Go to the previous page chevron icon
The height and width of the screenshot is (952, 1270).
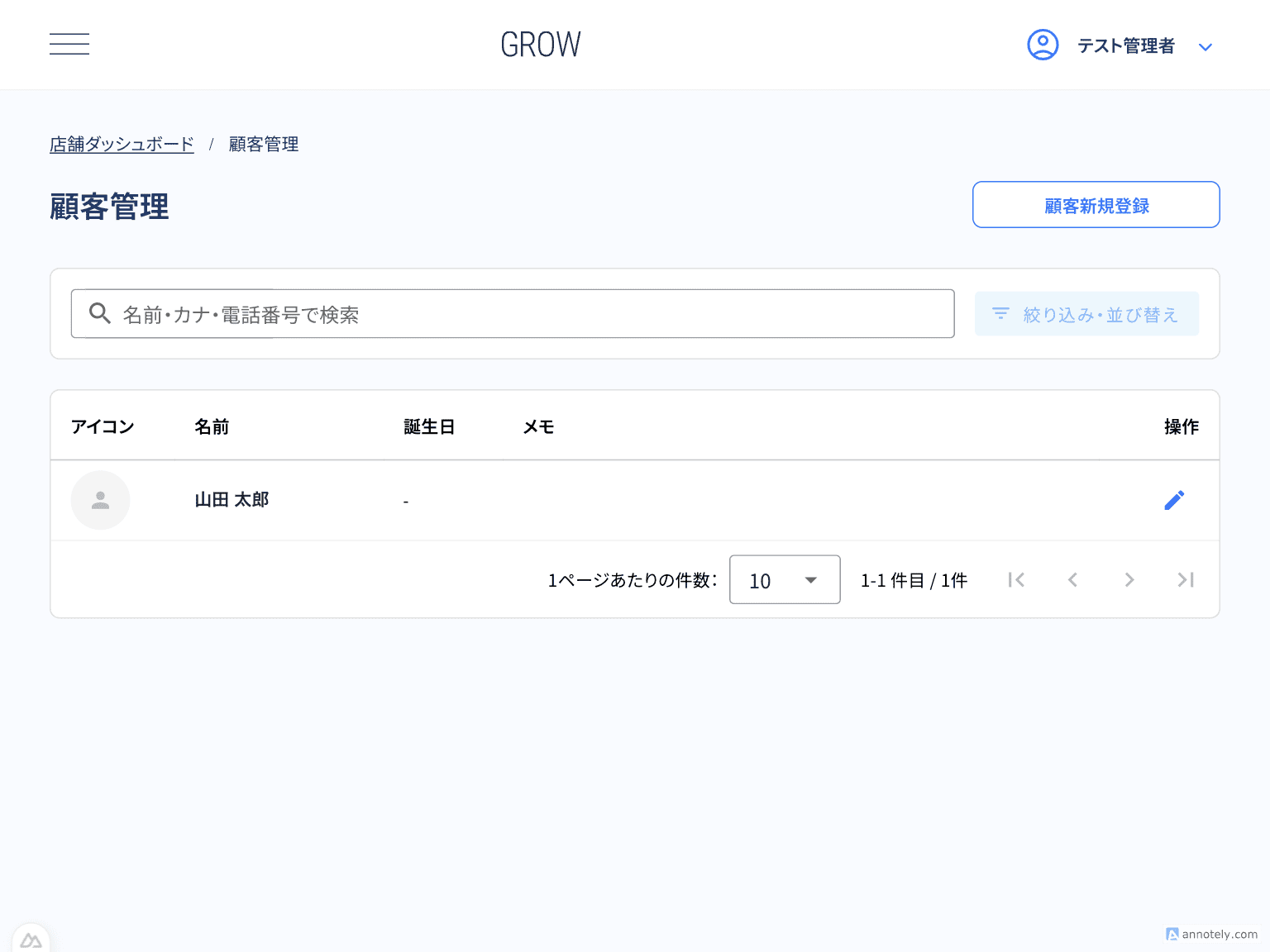tap(1072, 579)
